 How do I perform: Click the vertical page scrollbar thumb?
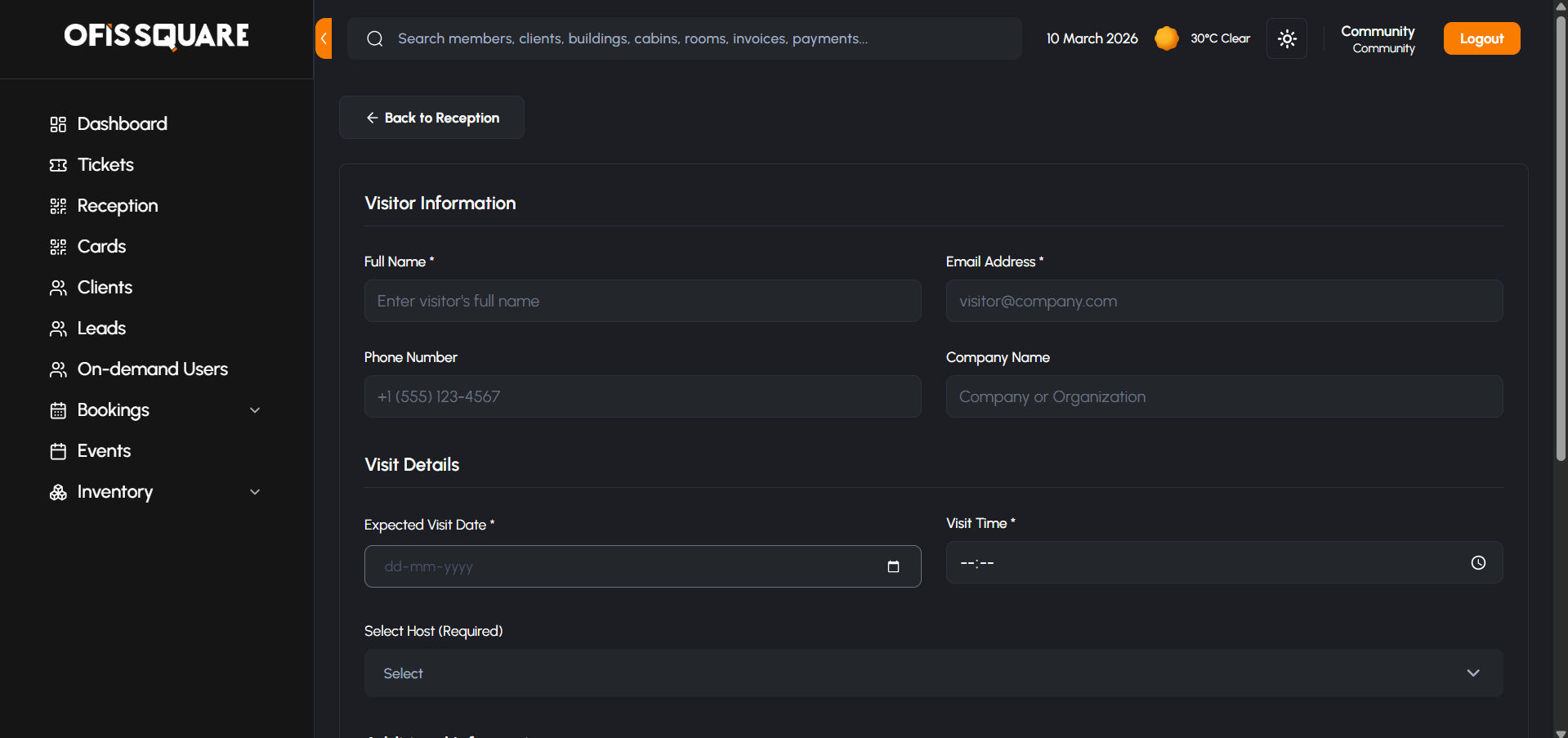(x=1561, y=237)
